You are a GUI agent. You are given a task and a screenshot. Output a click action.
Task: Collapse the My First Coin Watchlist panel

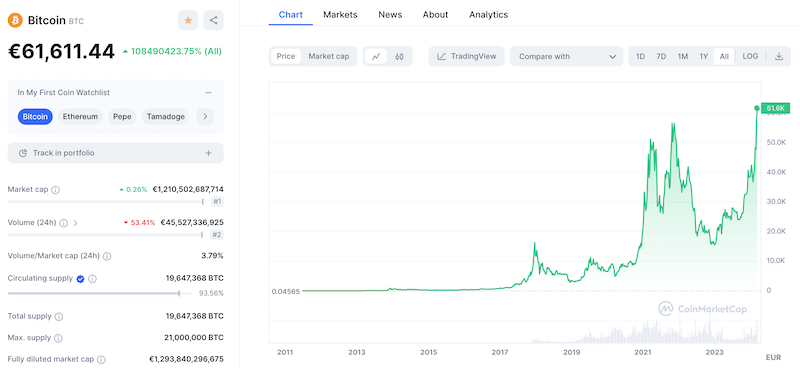(208, 93)
